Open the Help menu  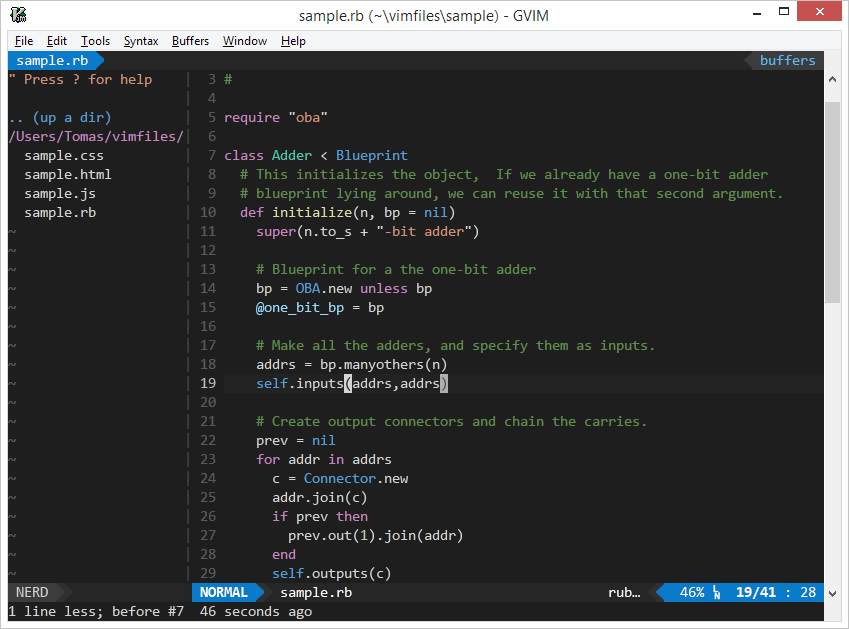point(293,41)
